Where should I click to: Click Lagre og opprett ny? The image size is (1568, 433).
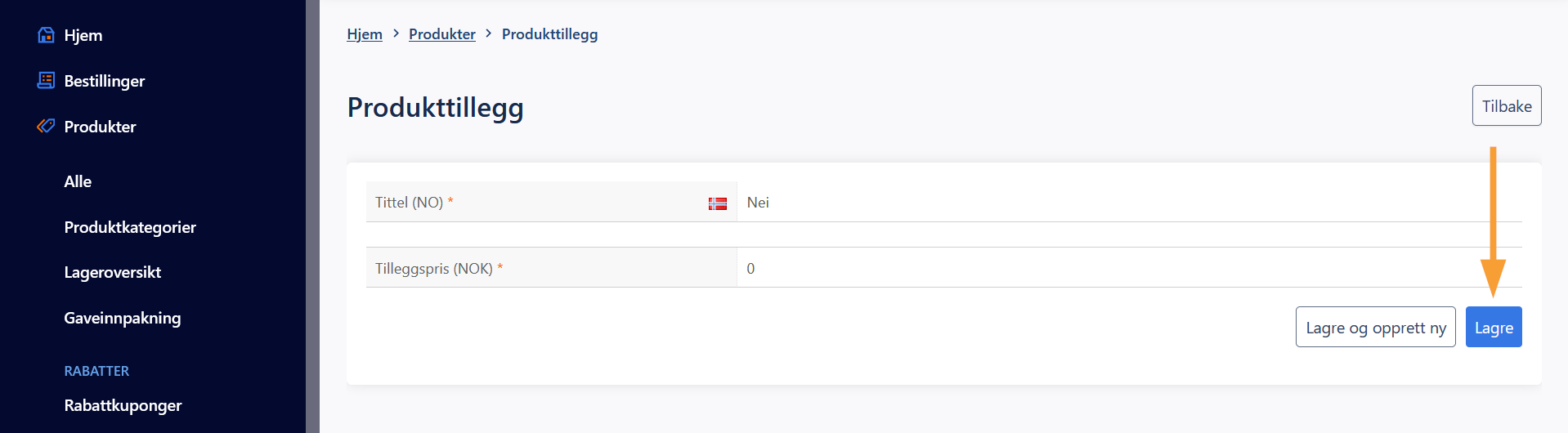1376,327
